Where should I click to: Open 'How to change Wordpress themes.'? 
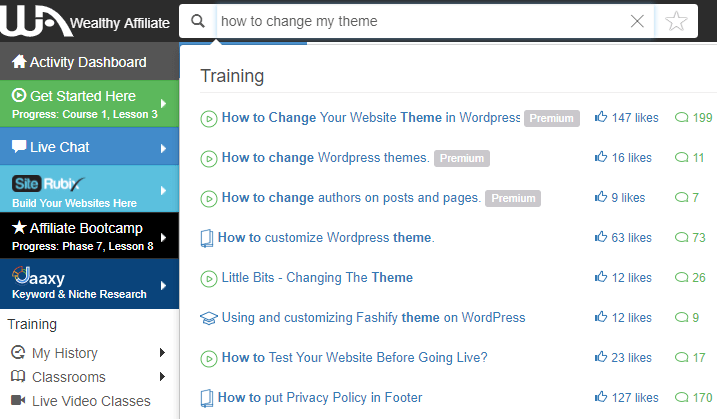tap(326, 158)
